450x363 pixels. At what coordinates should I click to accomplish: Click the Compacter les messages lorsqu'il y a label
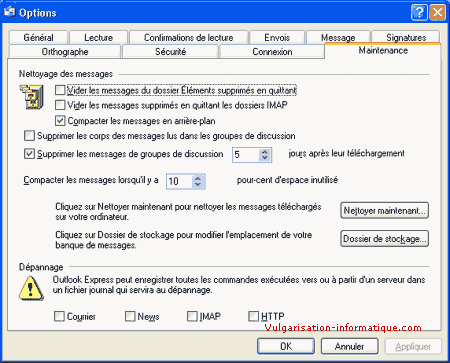pyautogui.click(x=91, y=180)
